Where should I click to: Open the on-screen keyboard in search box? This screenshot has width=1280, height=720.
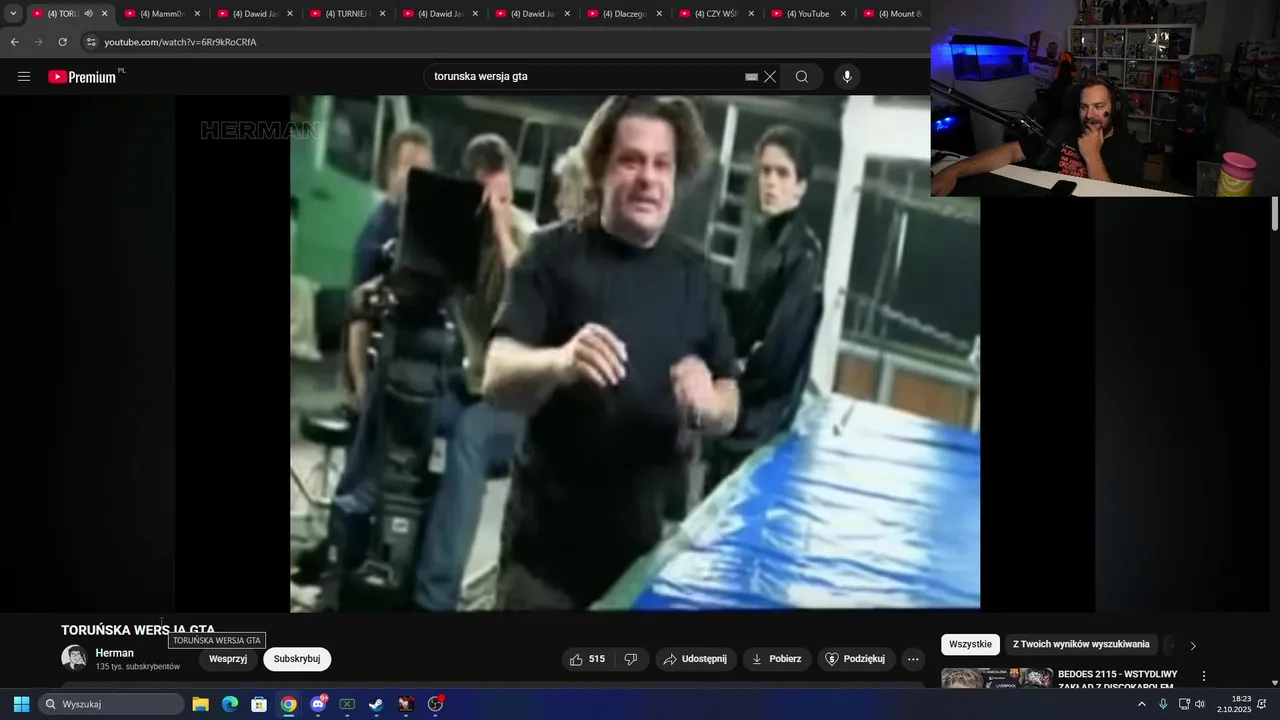coord(752,77)
